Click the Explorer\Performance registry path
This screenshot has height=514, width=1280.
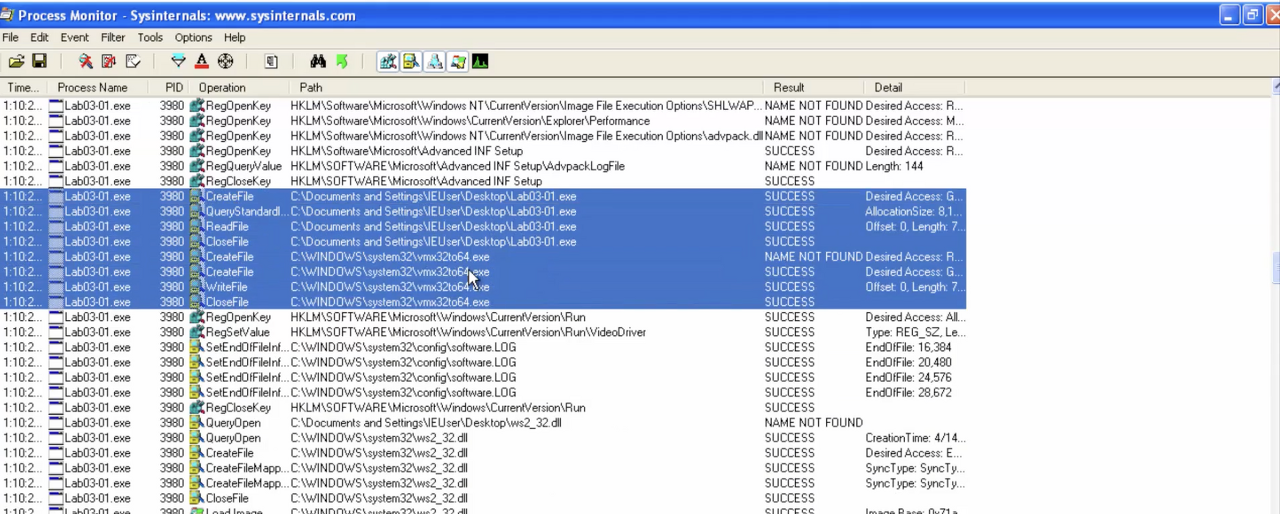[x=470, y=121]
